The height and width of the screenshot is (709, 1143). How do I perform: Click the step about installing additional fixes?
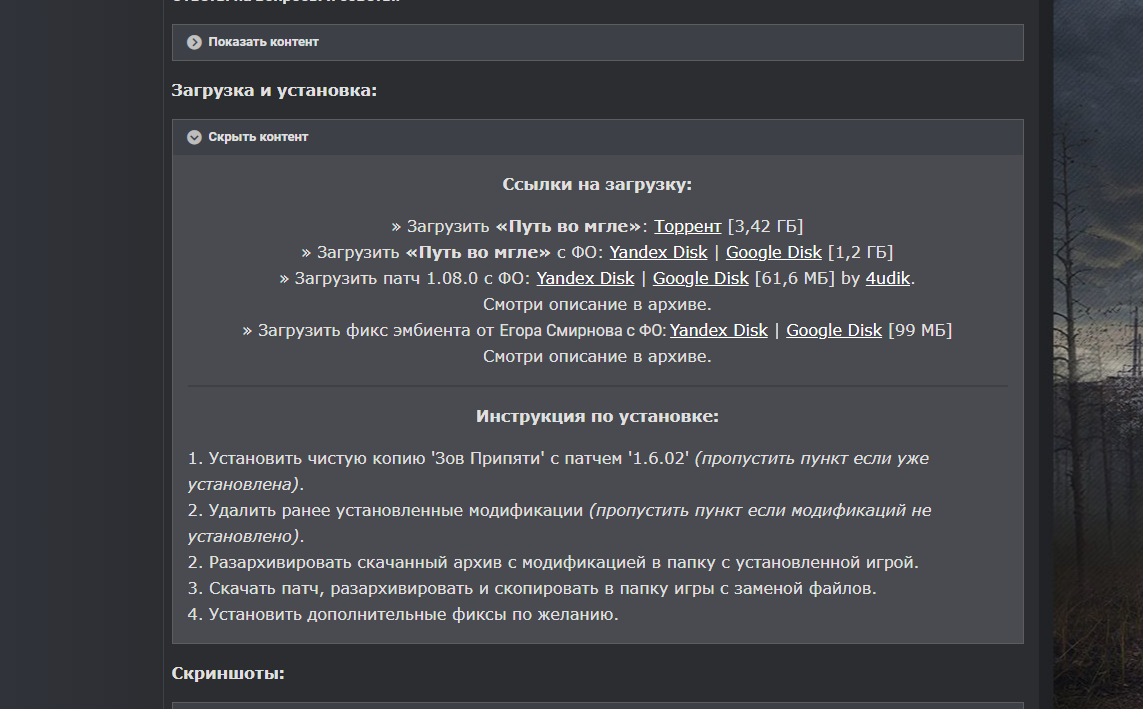click(x=403, y=614)
